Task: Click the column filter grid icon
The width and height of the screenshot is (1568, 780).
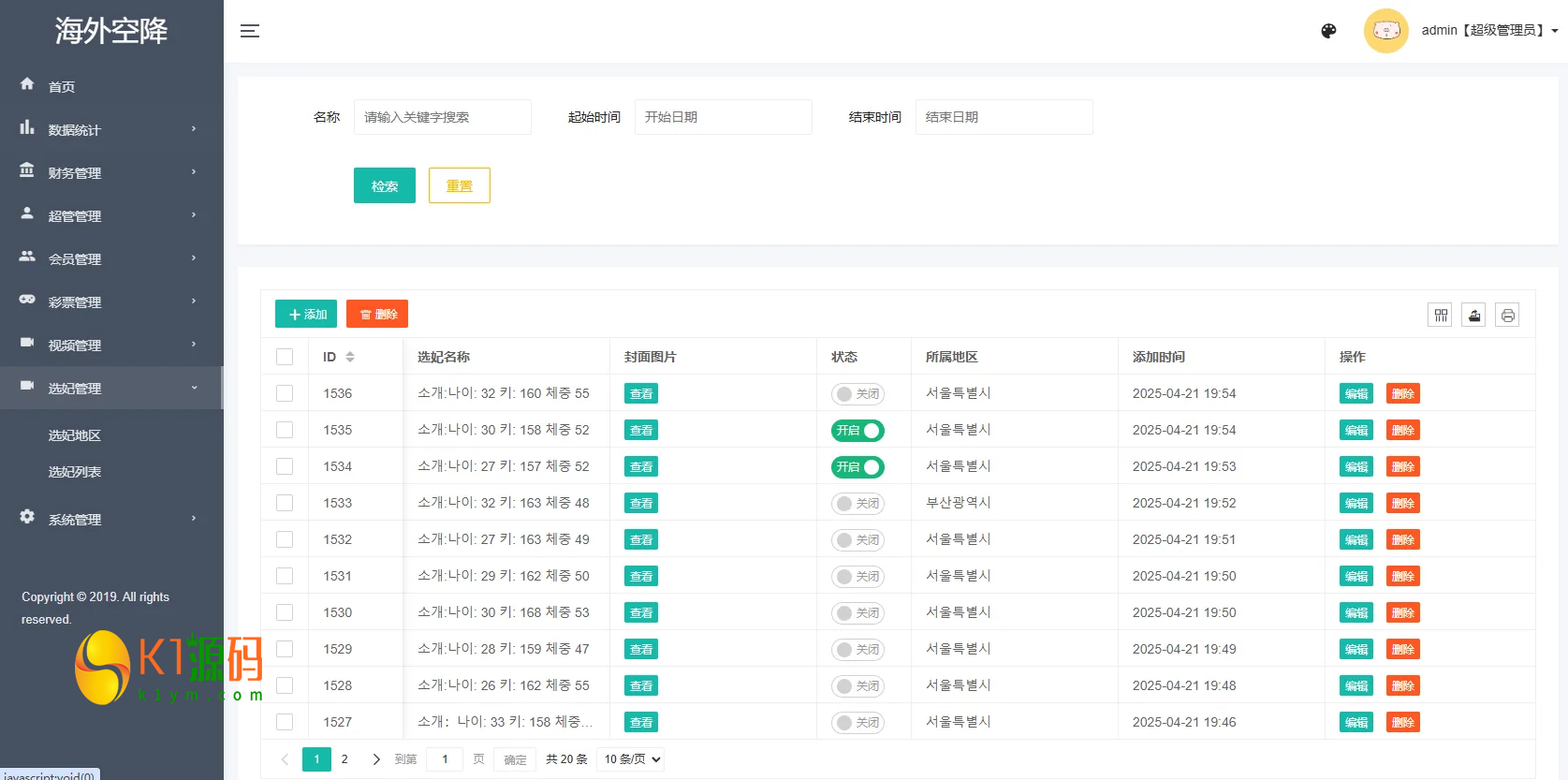Action: point(1441,315)
